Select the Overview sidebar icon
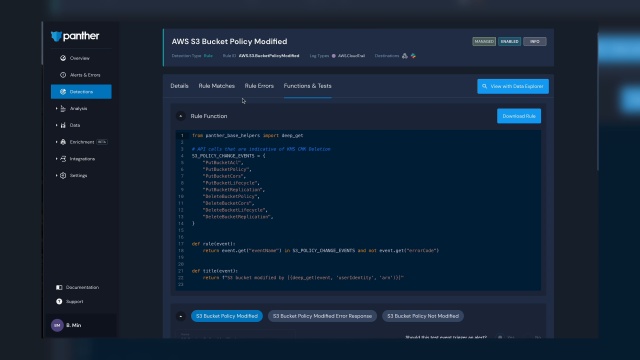Screen dimensions: 640x360 [63, 58]
